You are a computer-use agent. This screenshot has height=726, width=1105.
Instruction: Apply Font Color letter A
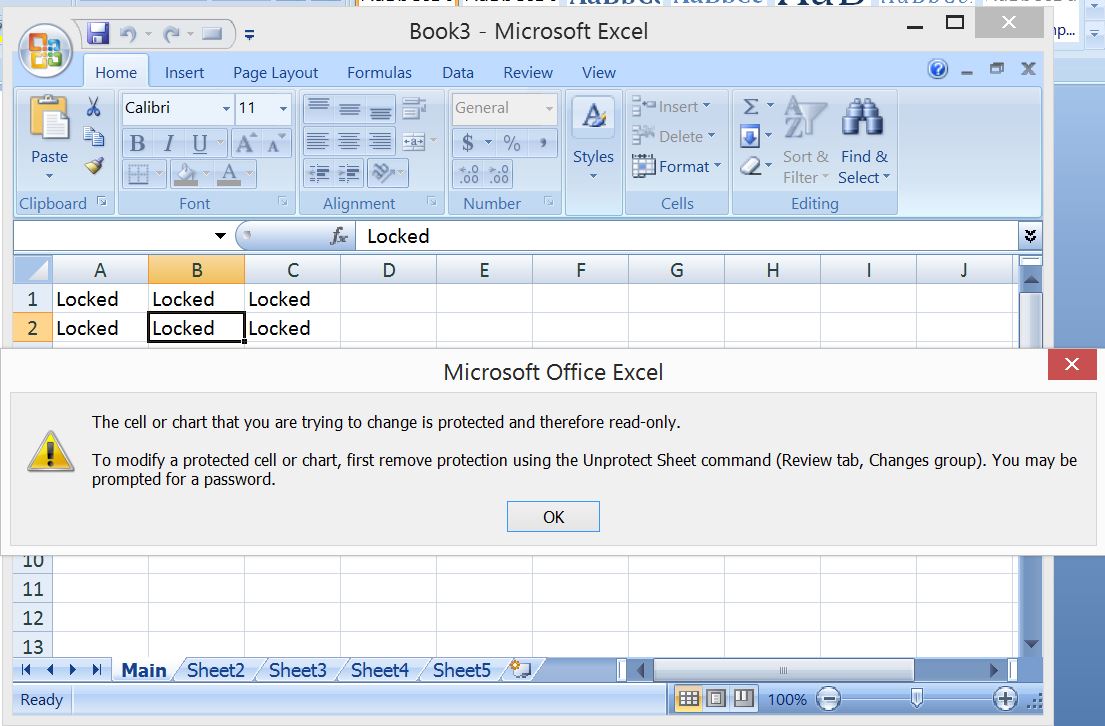tap(229, 173)
